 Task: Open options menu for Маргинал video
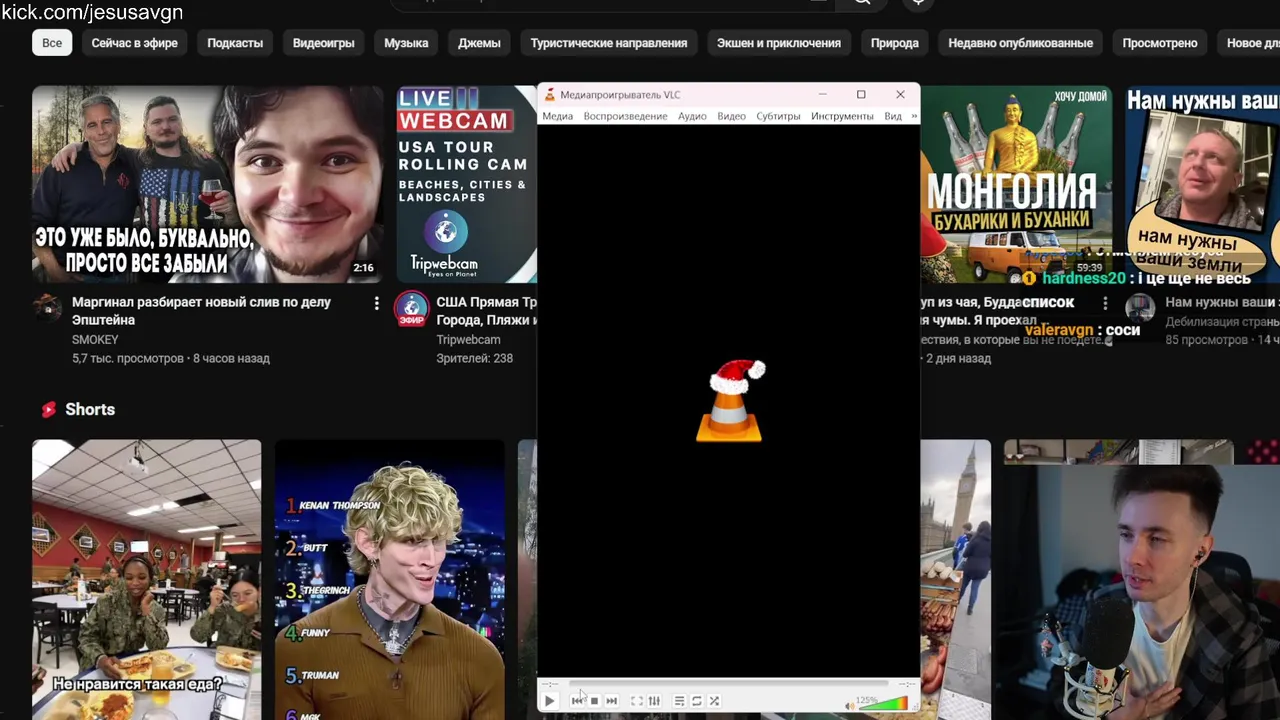[376, 303]
